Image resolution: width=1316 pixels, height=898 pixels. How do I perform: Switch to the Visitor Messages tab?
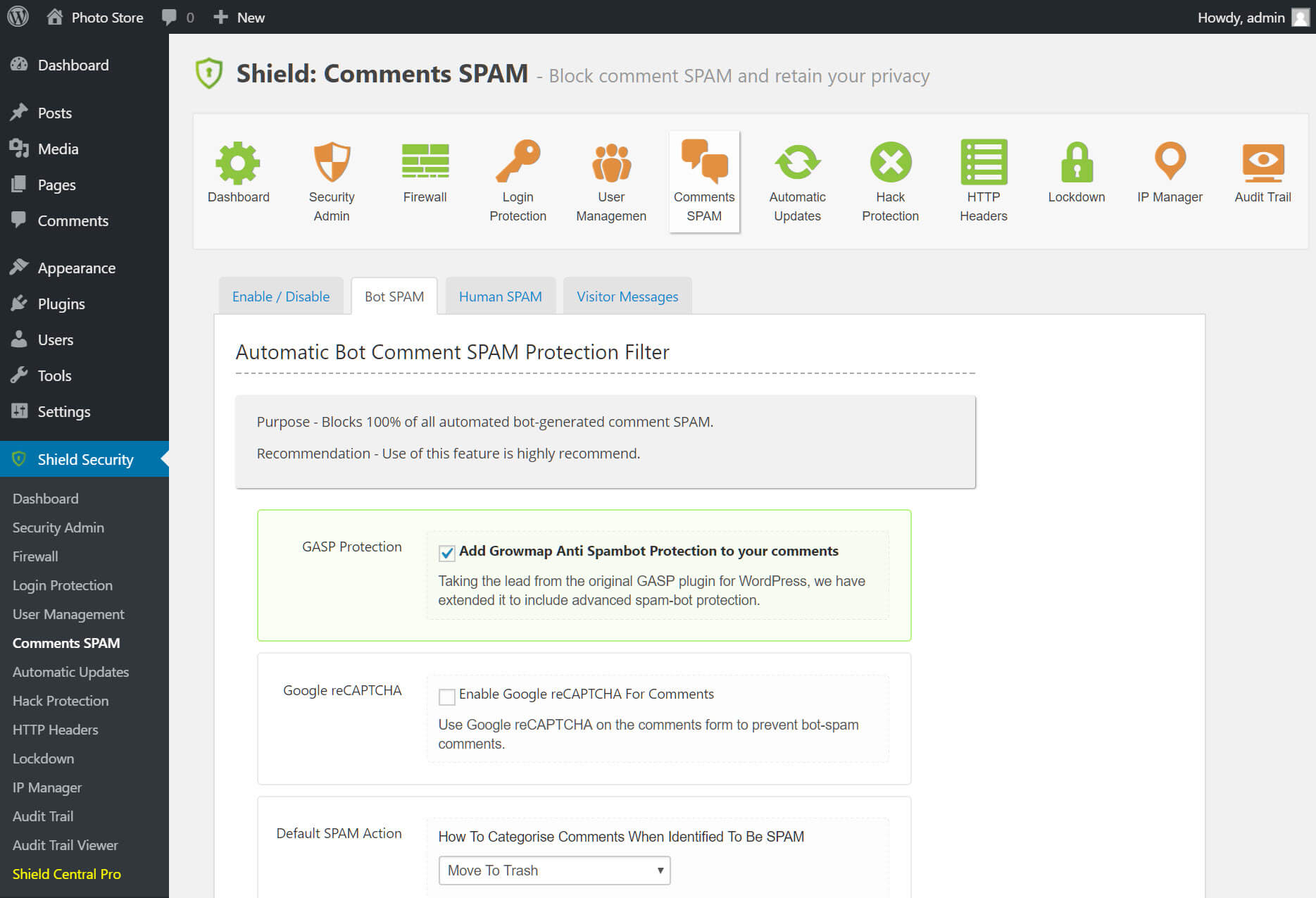click(627, 297)
